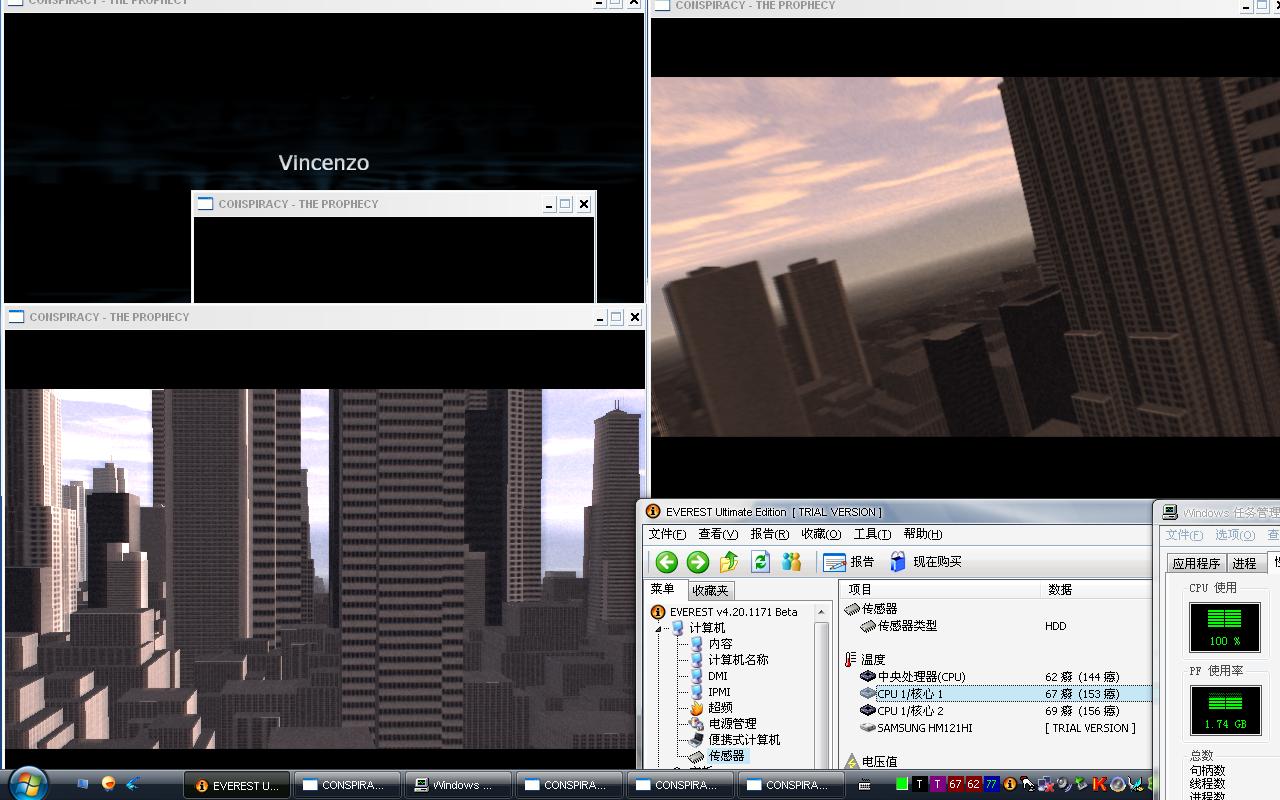Click the CPU 使用 100% meter
The width and height of the screenshot is (1280, 800).
click(1224, 627)
